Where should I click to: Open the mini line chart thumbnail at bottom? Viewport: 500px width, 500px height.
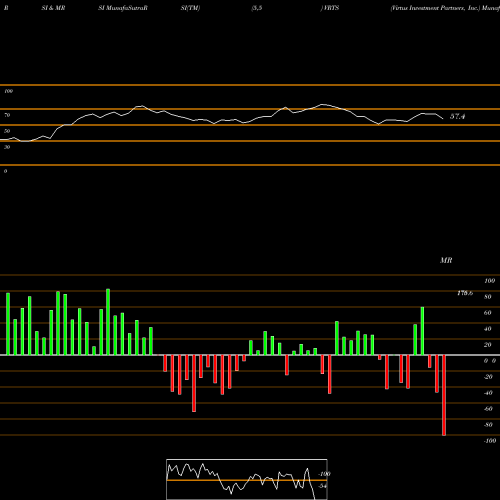247,479
